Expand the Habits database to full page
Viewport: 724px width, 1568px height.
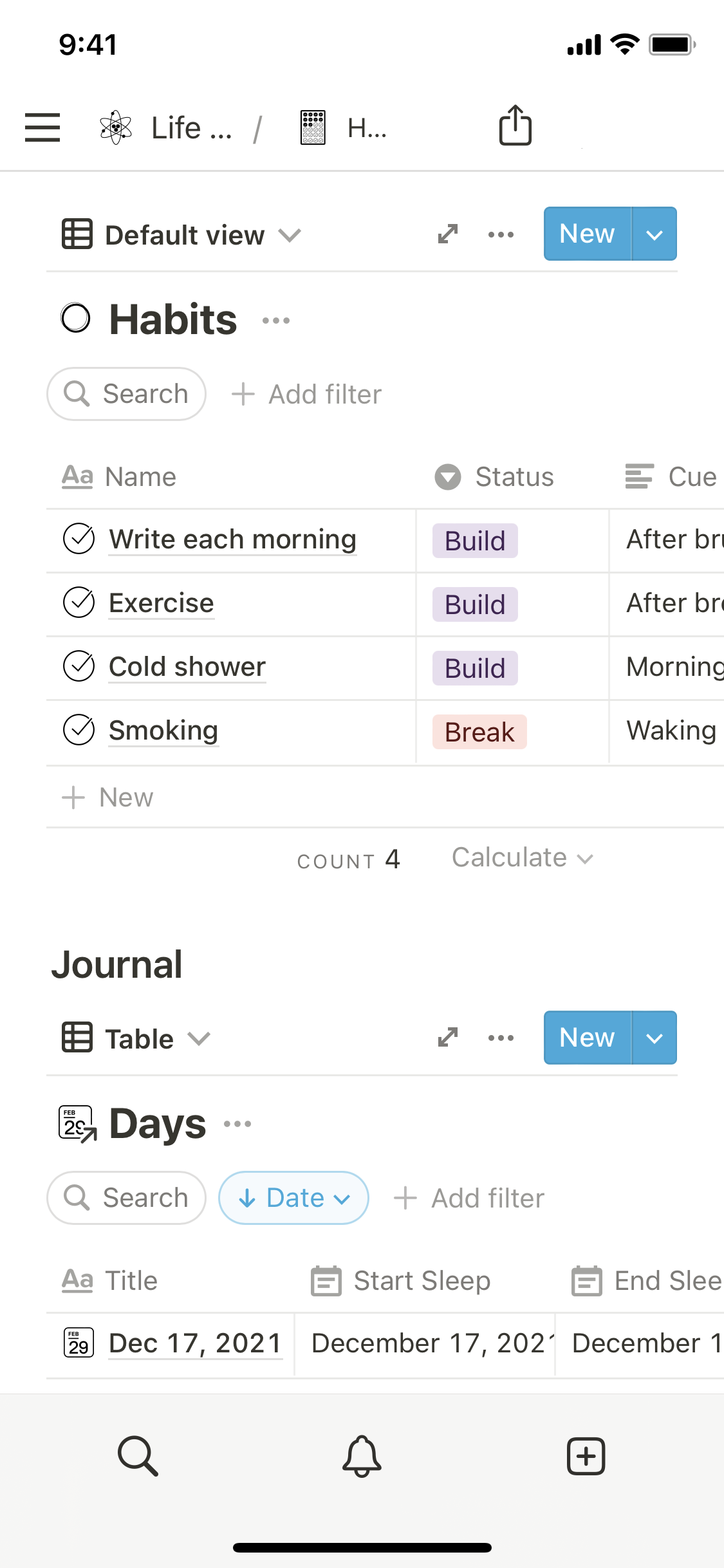tap(447, 234)
